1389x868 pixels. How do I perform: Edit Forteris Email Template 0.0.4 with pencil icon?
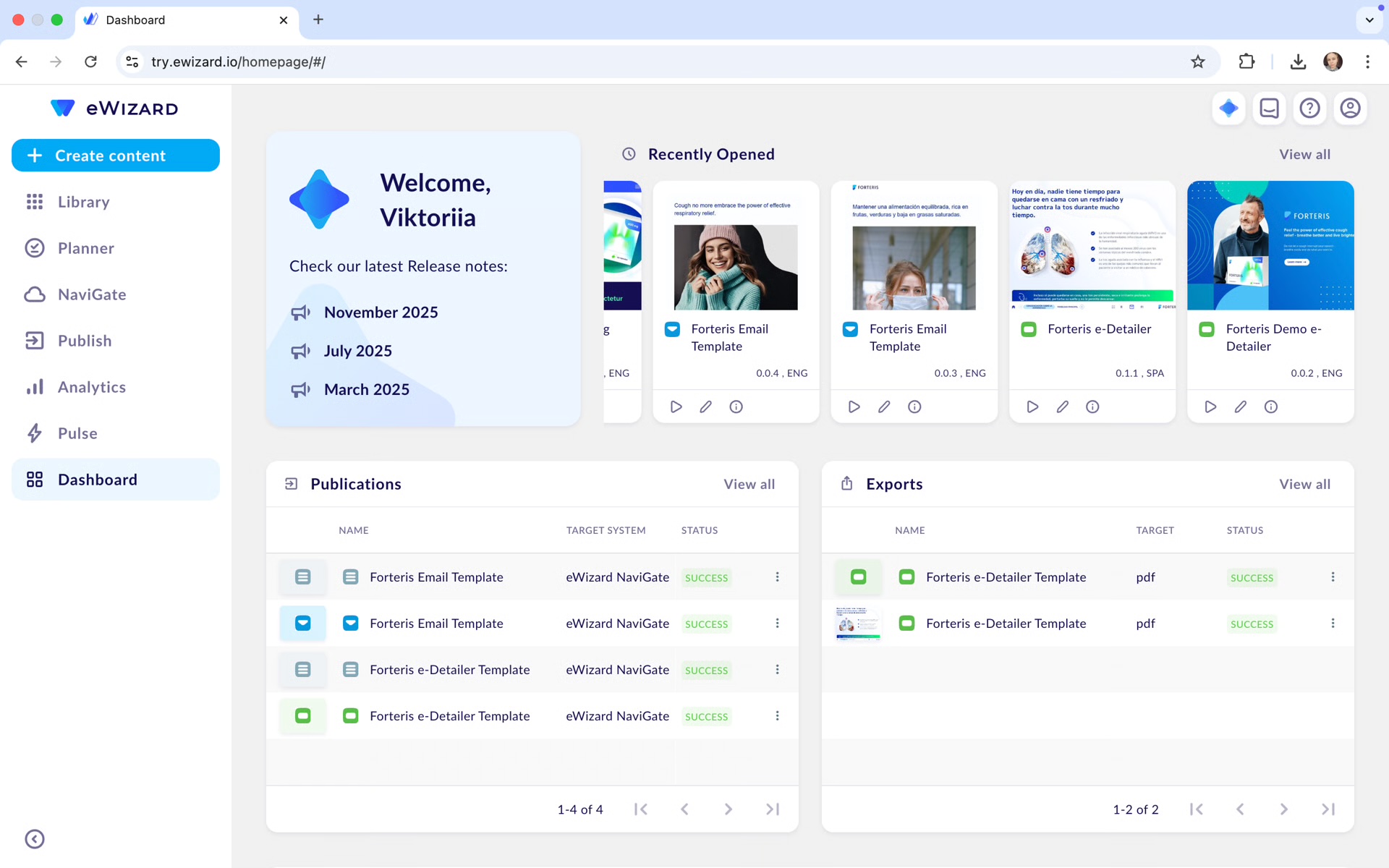click(x=706, y=407)
